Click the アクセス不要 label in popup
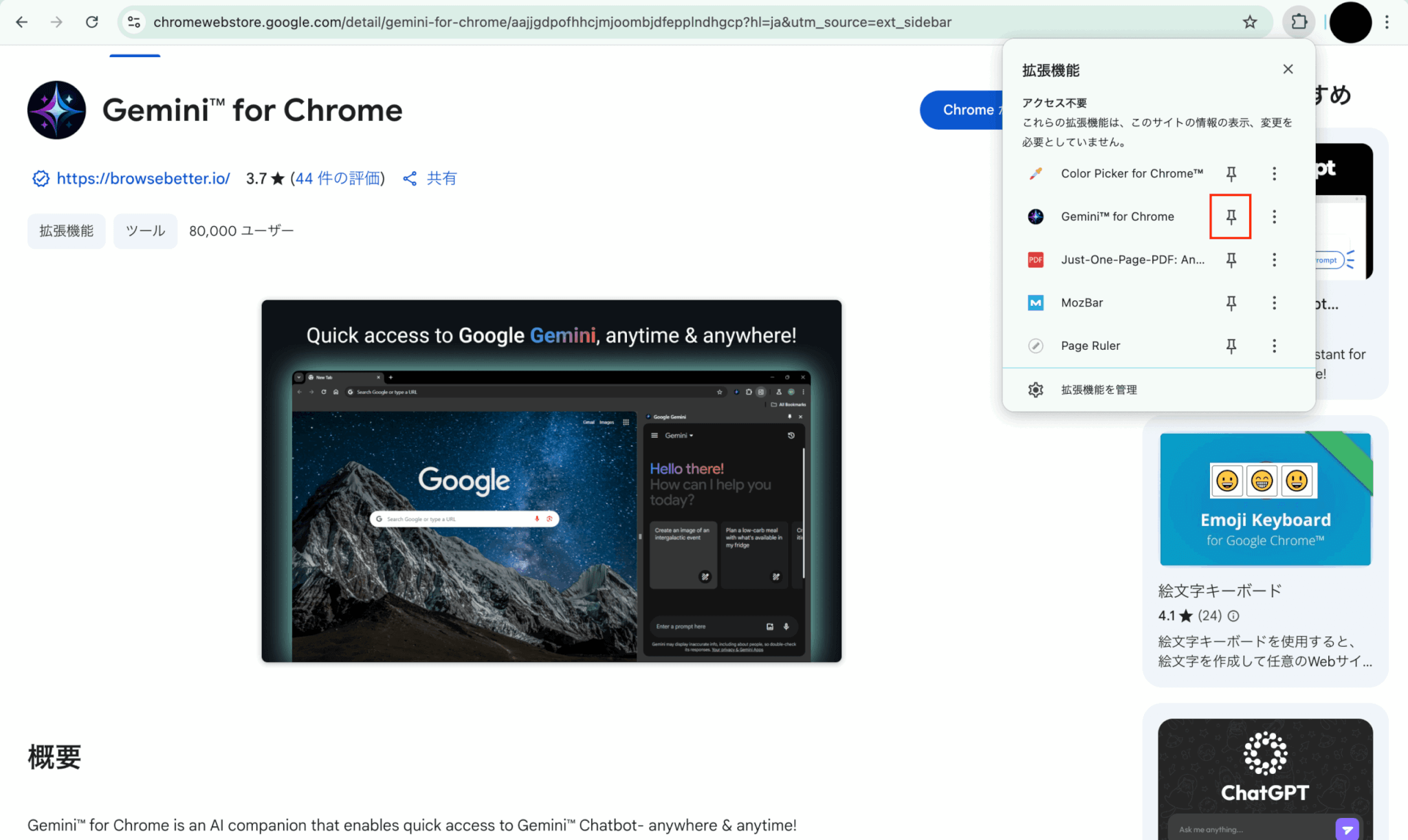This screenshot has height=840, width=1408. coord(1054,103)
